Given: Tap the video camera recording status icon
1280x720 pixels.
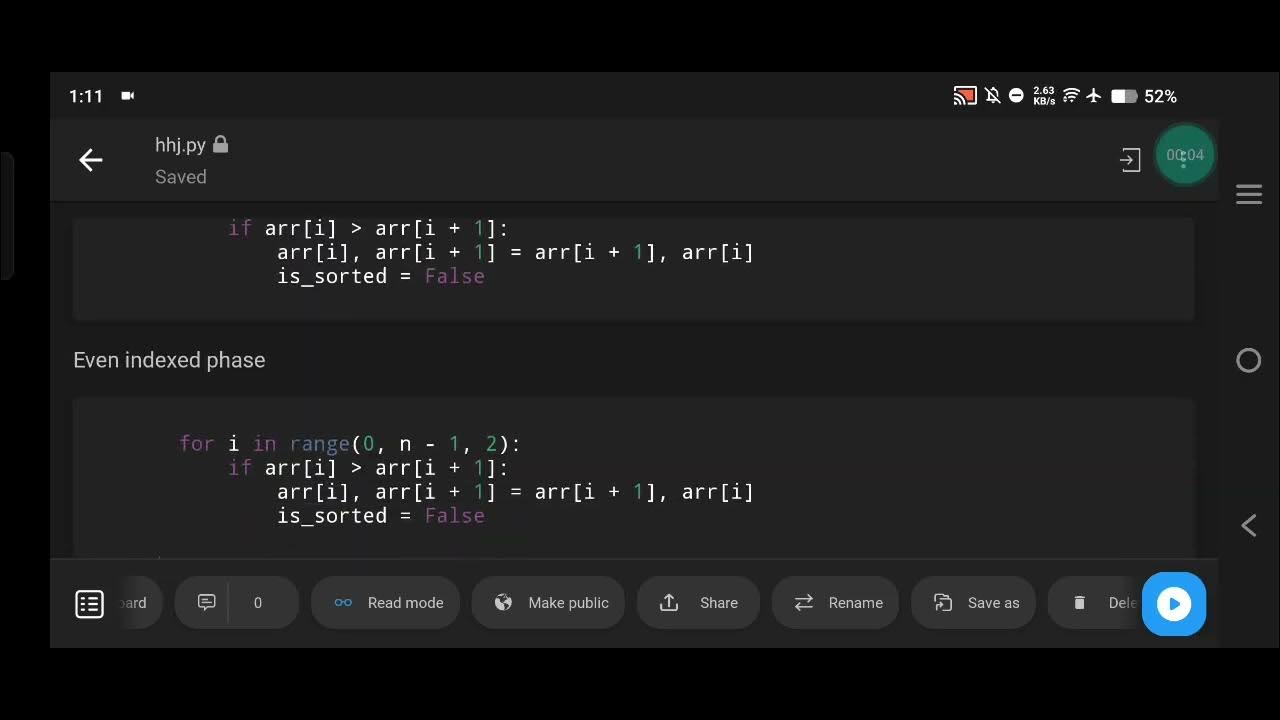Looking at the screenshot, I should (x=128, y=96).
